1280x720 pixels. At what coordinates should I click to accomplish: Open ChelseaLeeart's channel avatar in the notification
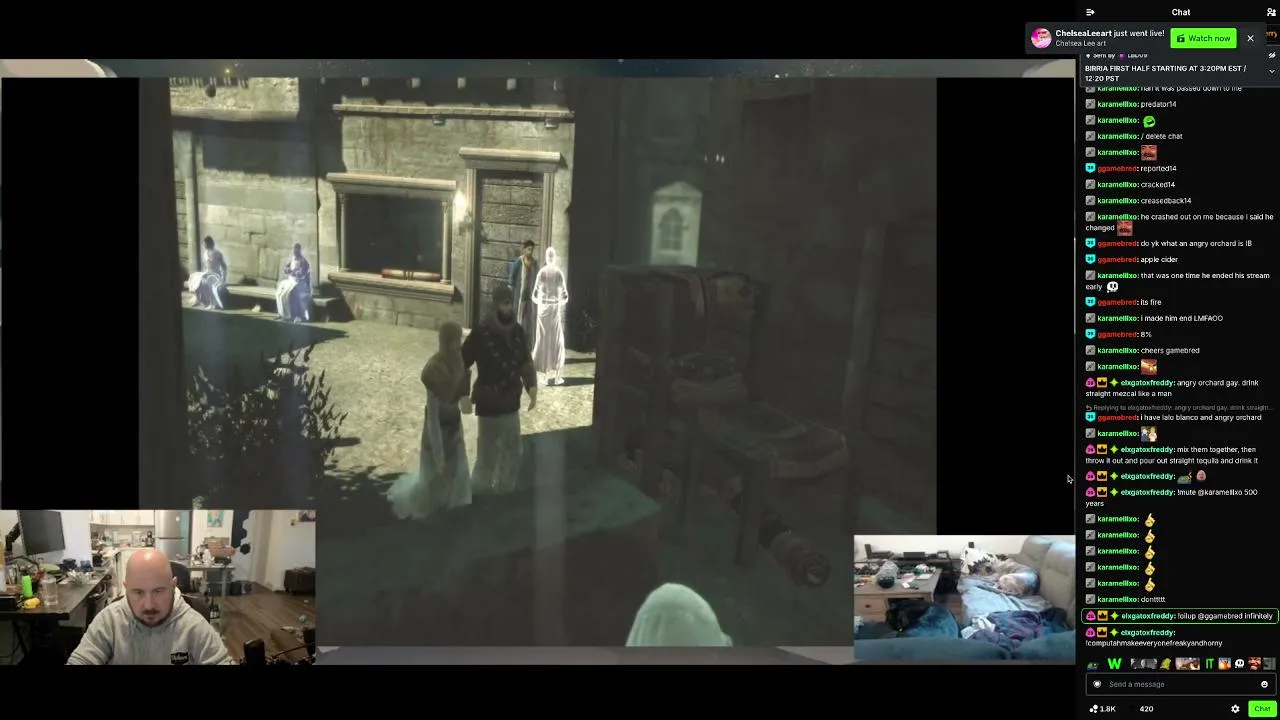click(x=1042, y=38)
